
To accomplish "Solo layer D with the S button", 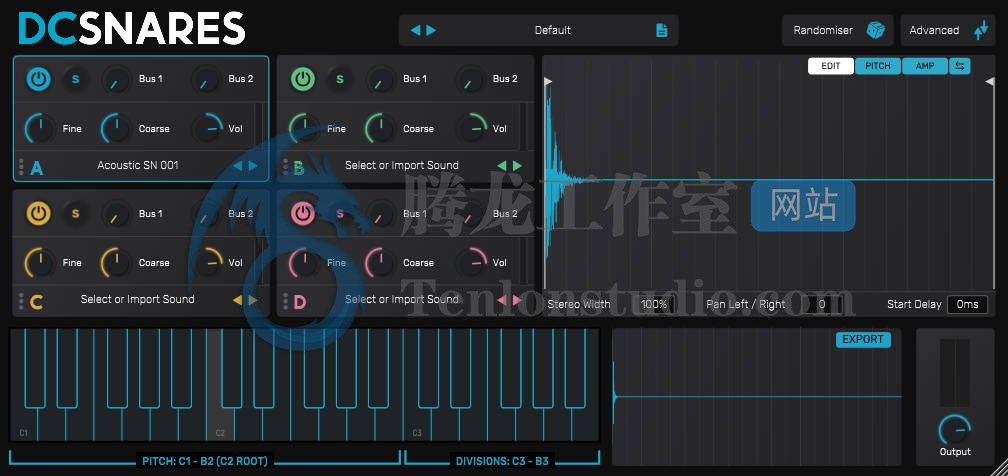I will (x=340, y=214).
